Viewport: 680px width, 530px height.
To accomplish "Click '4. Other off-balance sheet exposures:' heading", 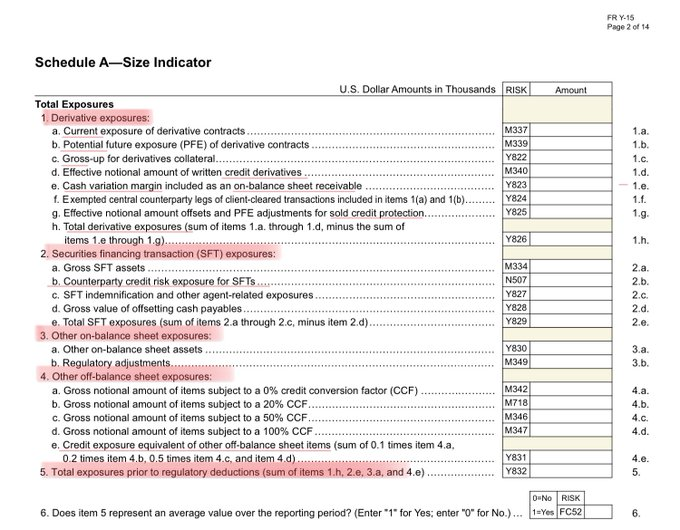I will click(x=126, y=376).
